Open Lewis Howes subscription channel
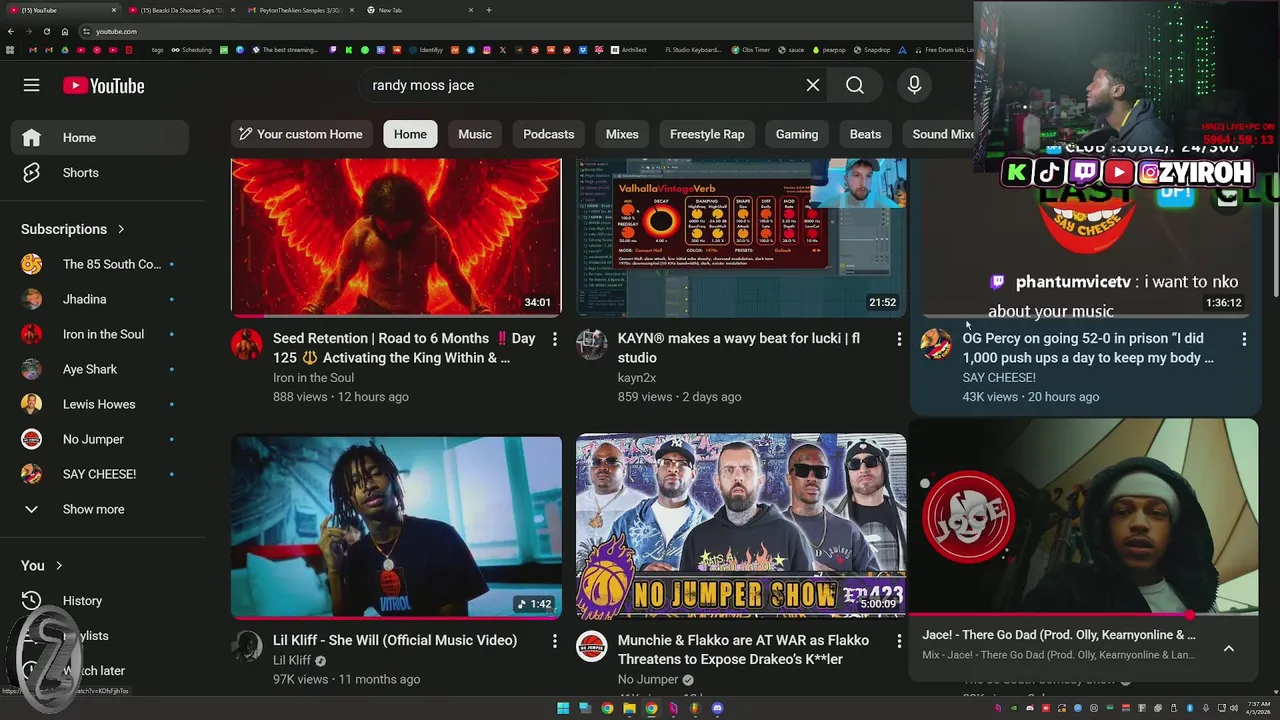The height and width of the screenshot is (720, 1280). click(100, 404)
